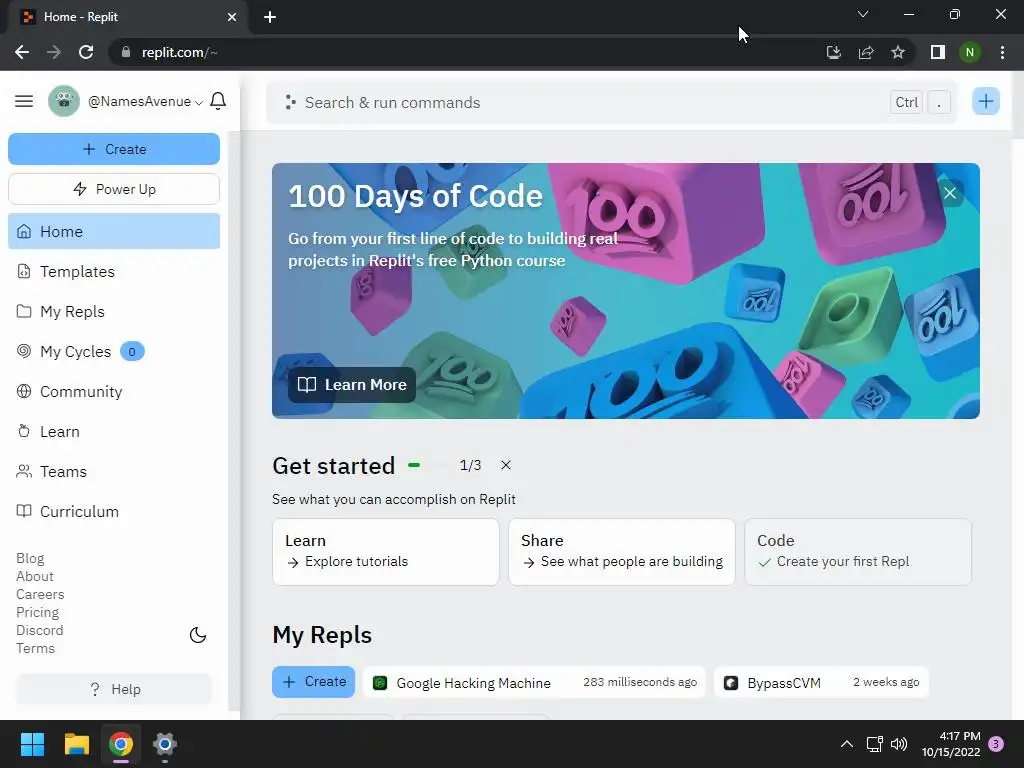
Task: Open the notification count badge on the taskbar
Action: 996,744
